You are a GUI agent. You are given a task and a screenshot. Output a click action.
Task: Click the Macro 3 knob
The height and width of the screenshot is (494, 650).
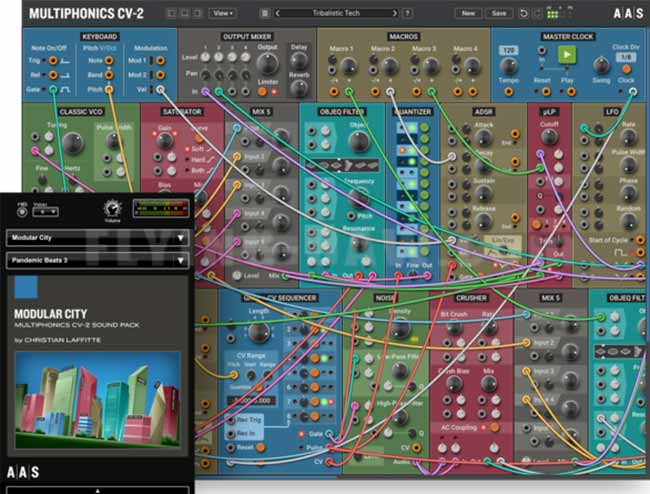431,66
